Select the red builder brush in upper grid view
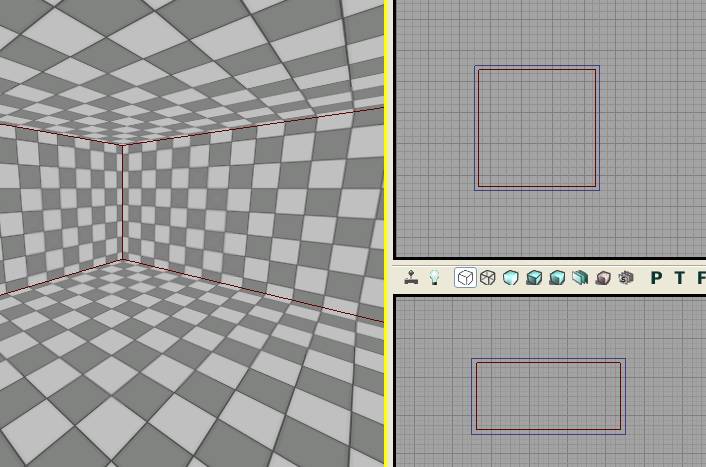 point(537,128)
